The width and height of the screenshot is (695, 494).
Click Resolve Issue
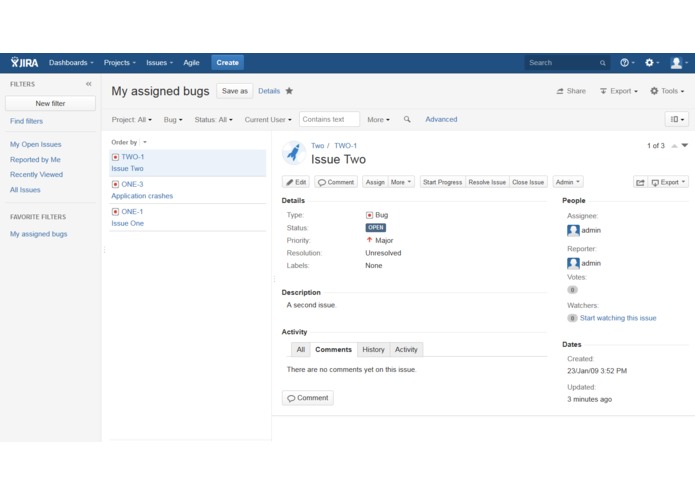point(487,182)
